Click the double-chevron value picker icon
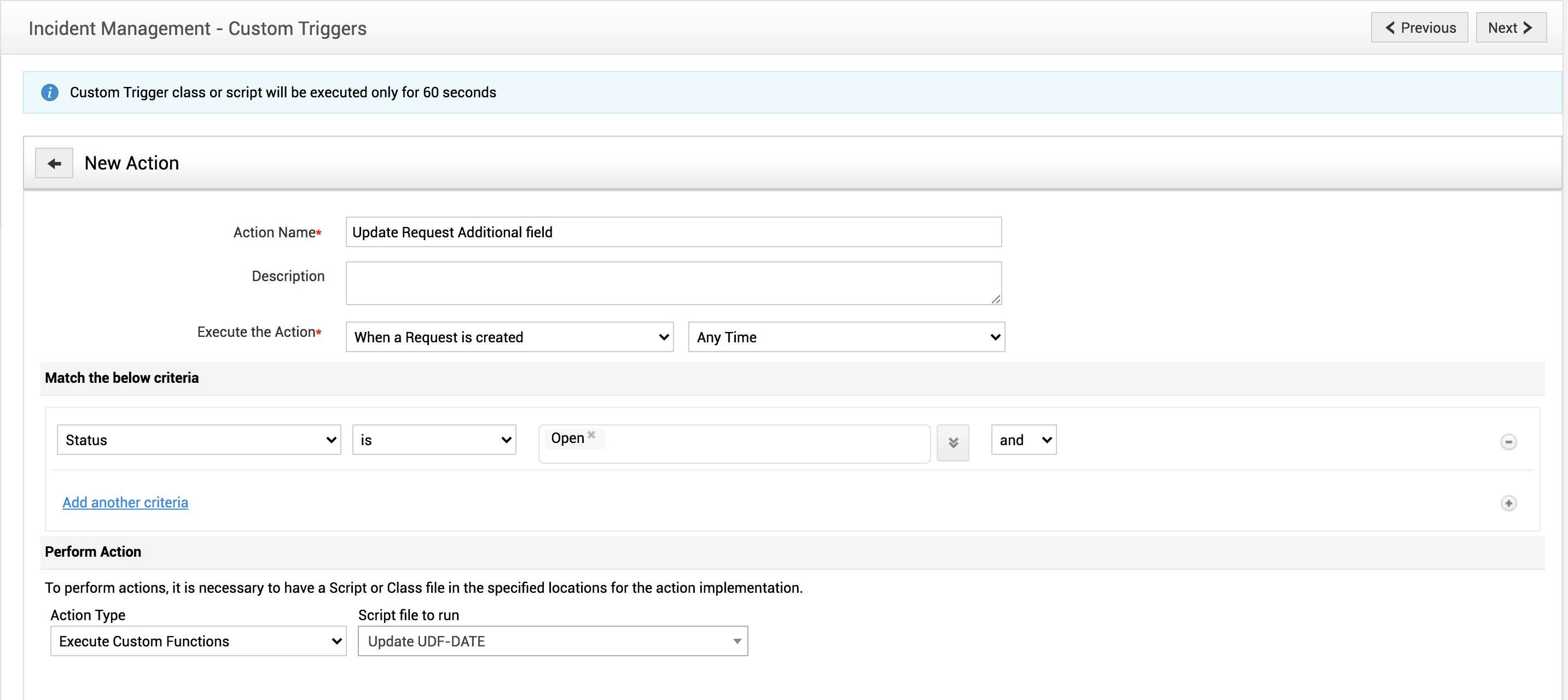 coord(952,442)
